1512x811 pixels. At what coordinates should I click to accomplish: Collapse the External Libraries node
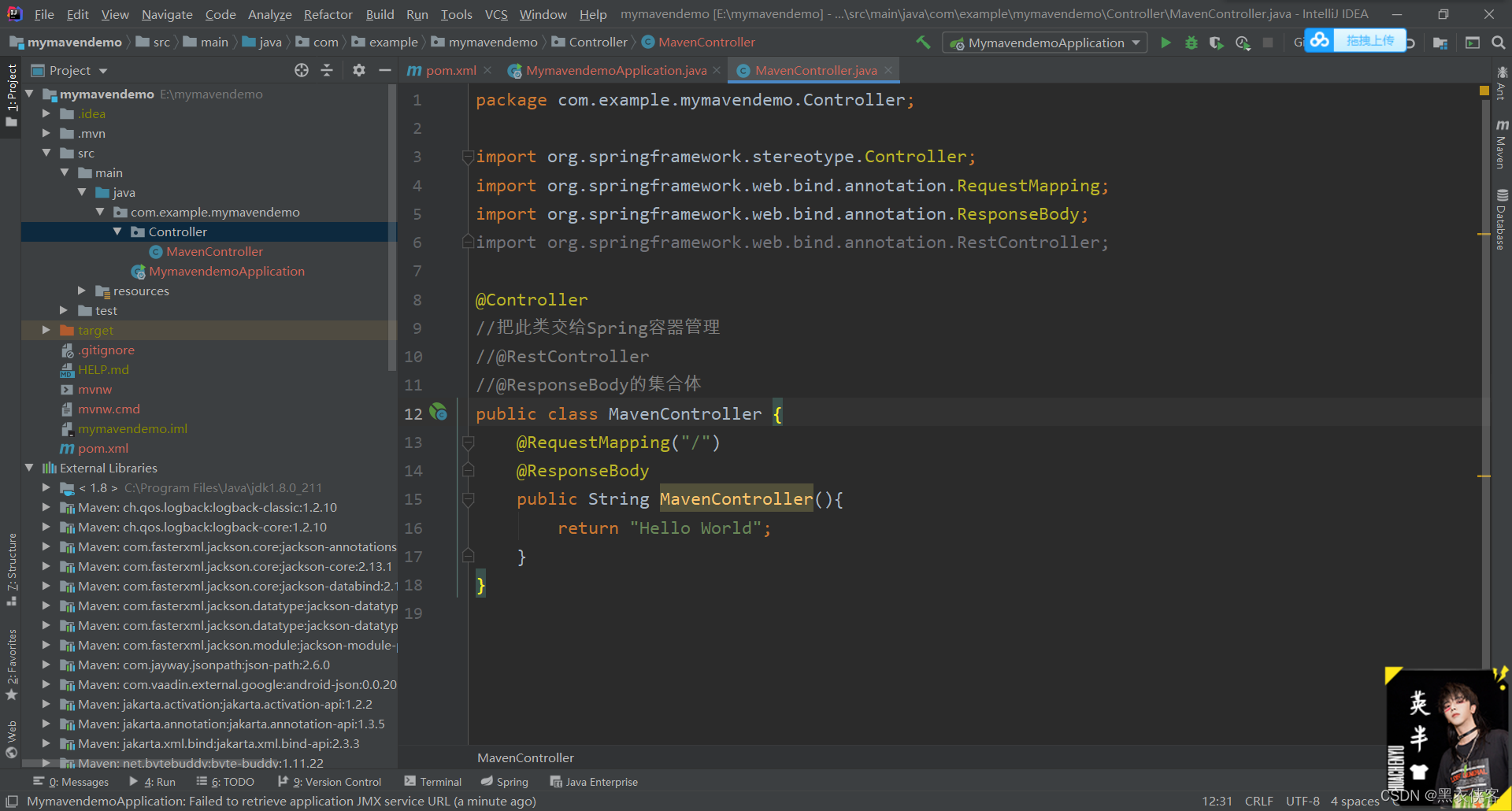(29, 468)
